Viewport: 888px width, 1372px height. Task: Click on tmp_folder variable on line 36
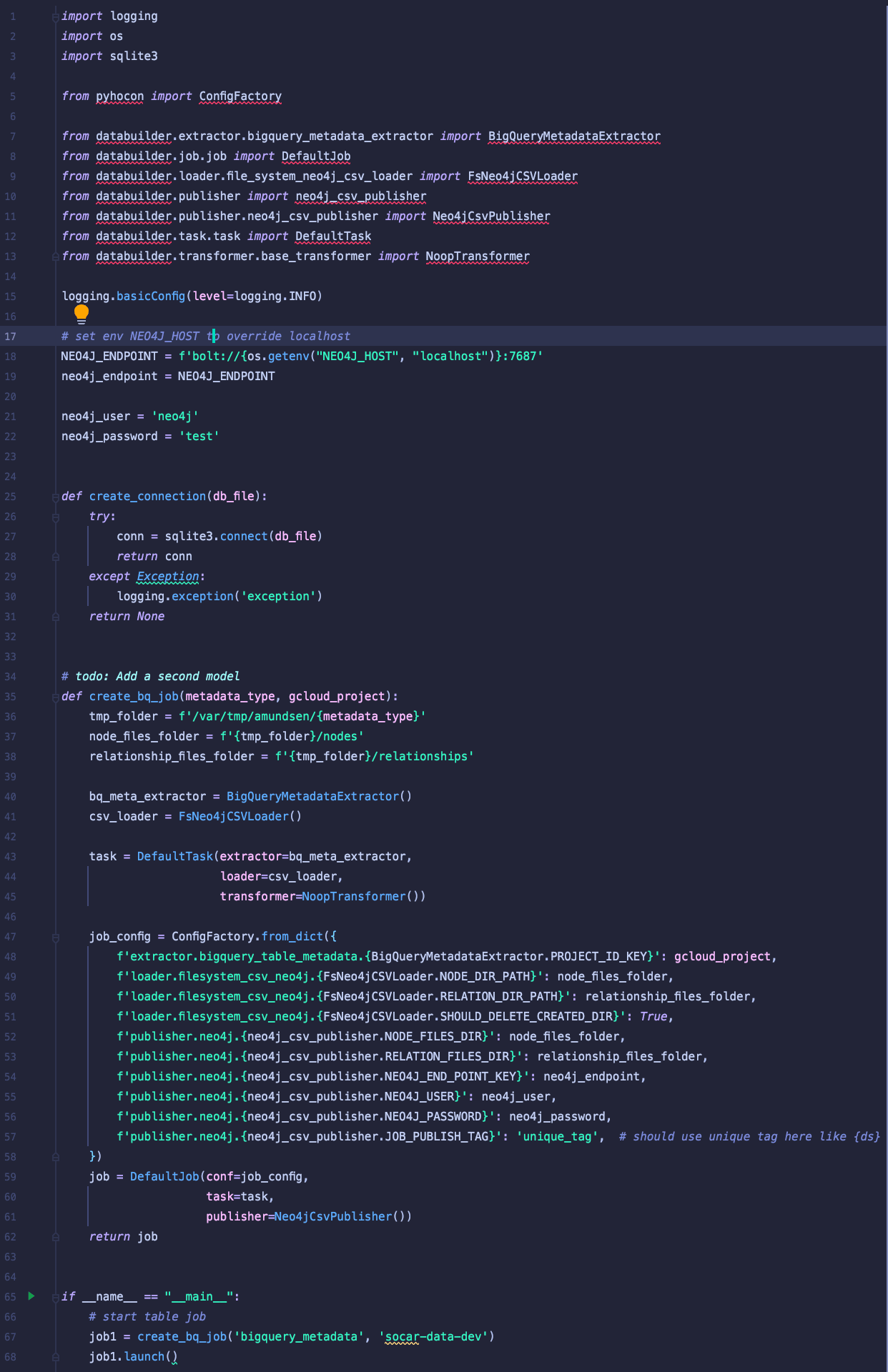[124, 716]
